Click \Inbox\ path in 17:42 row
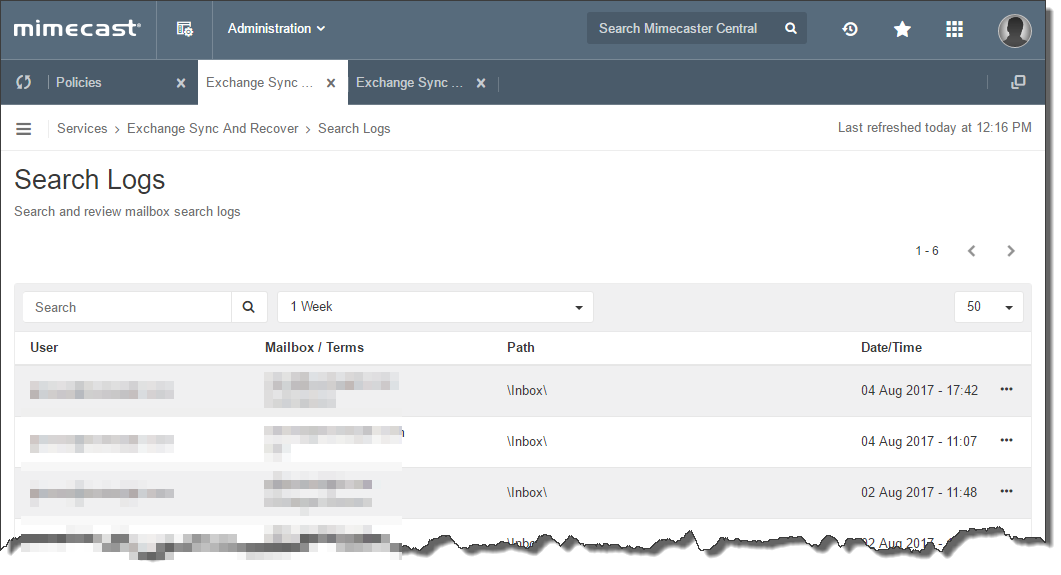This screenshot has height=575, width=1061. (526, 390)
